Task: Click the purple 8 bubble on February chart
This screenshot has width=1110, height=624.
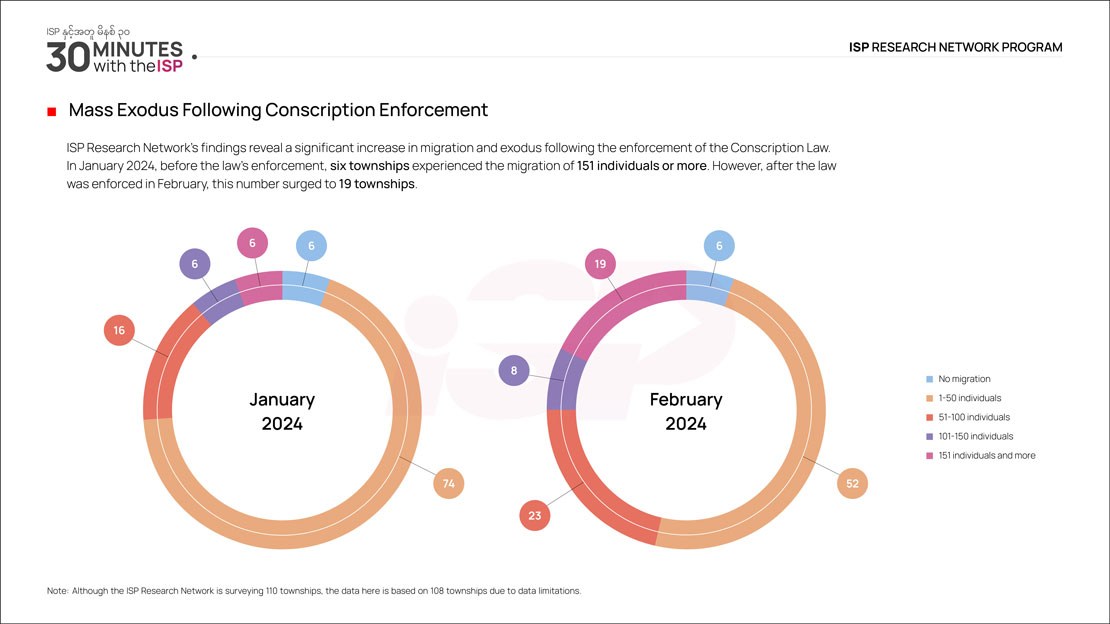Action: tap(514, 370)
